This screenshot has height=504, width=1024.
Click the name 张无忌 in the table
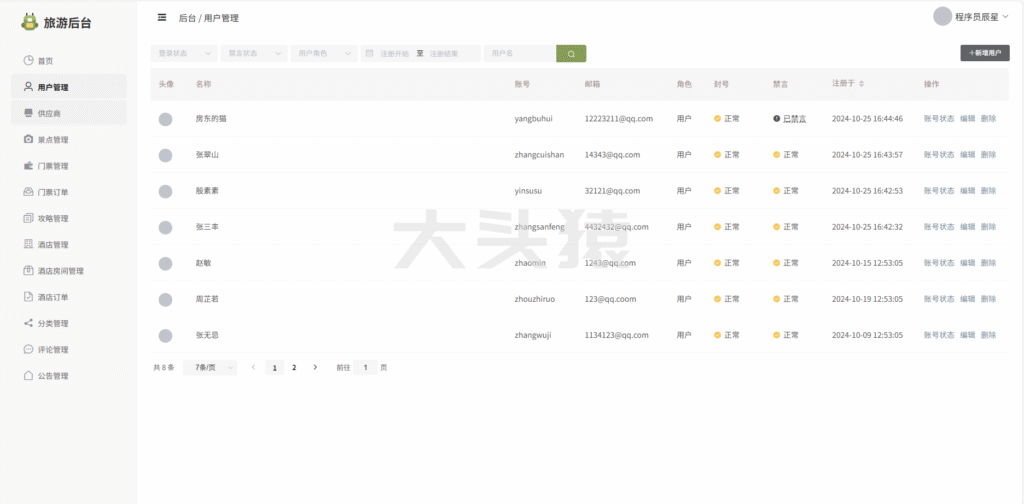207,335
